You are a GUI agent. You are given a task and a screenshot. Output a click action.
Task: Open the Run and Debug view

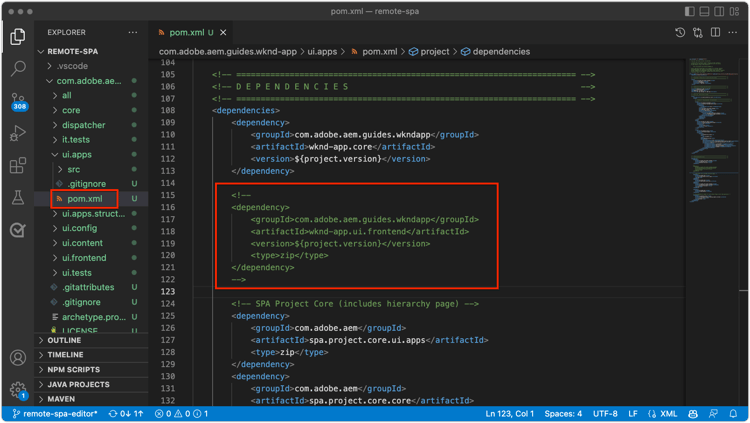coord(18,133)
